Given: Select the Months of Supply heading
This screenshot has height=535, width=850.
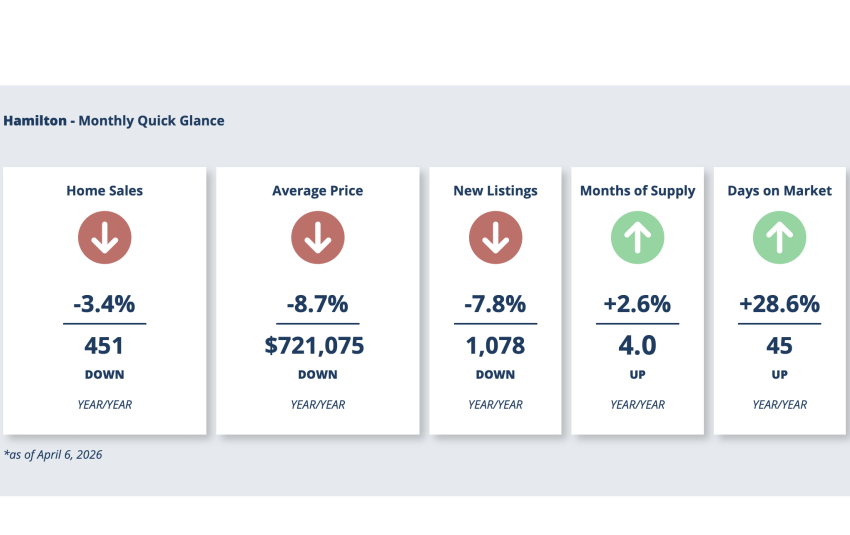Looking at the screenshot, I should tap(637, 190).
